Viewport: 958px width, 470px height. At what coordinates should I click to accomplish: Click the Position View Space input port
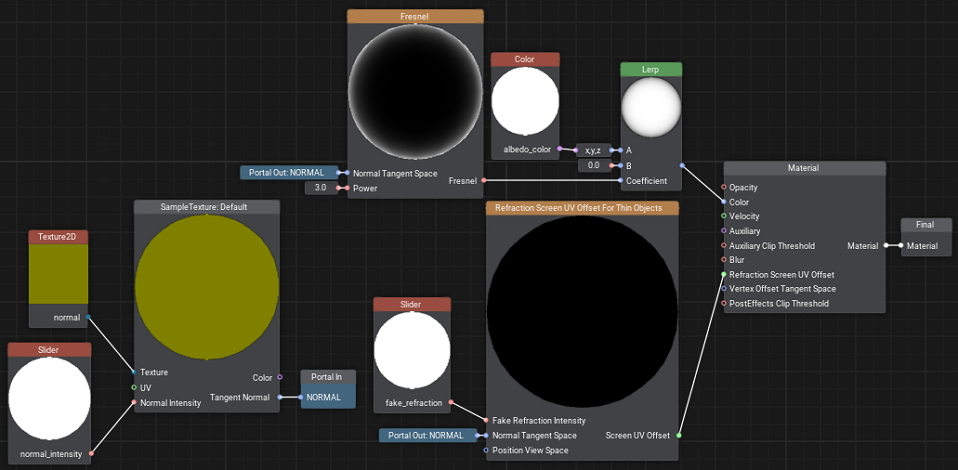coord(487,450)
